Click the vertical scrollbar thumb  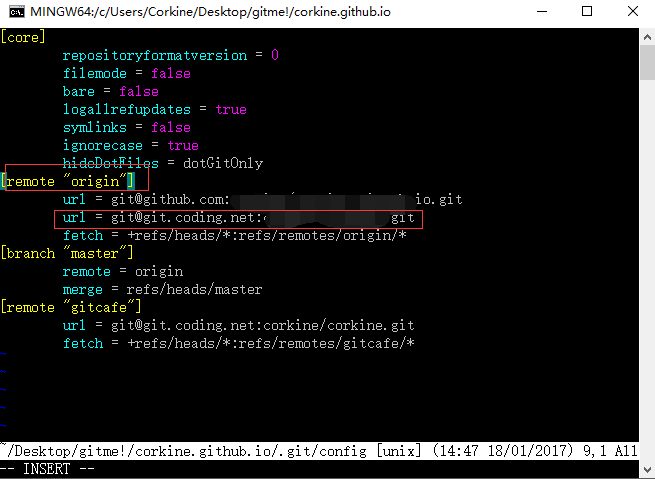(x=646, y=62)
